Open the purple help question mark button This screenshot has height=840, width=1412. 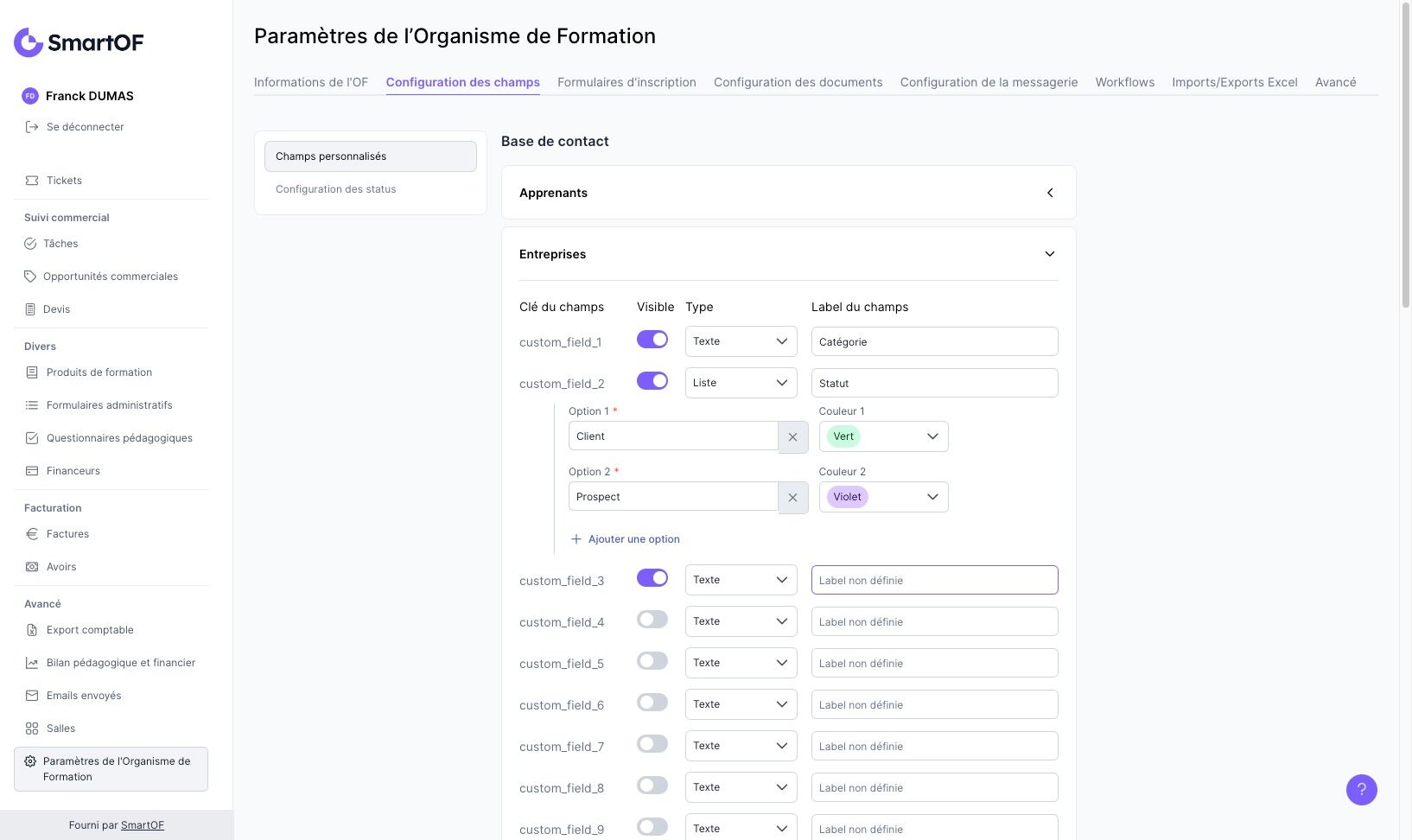pos(1361,789)
